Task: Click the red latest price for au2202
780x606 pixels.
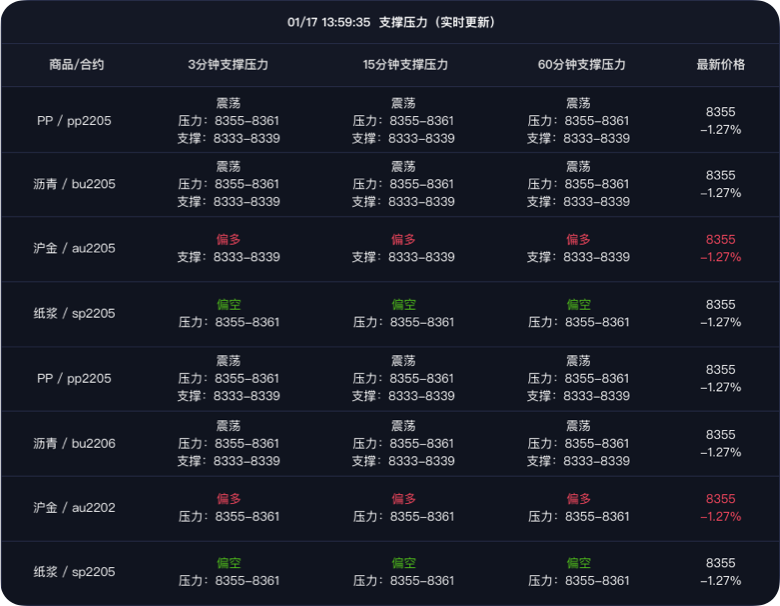Action: (x=720, y=499)
